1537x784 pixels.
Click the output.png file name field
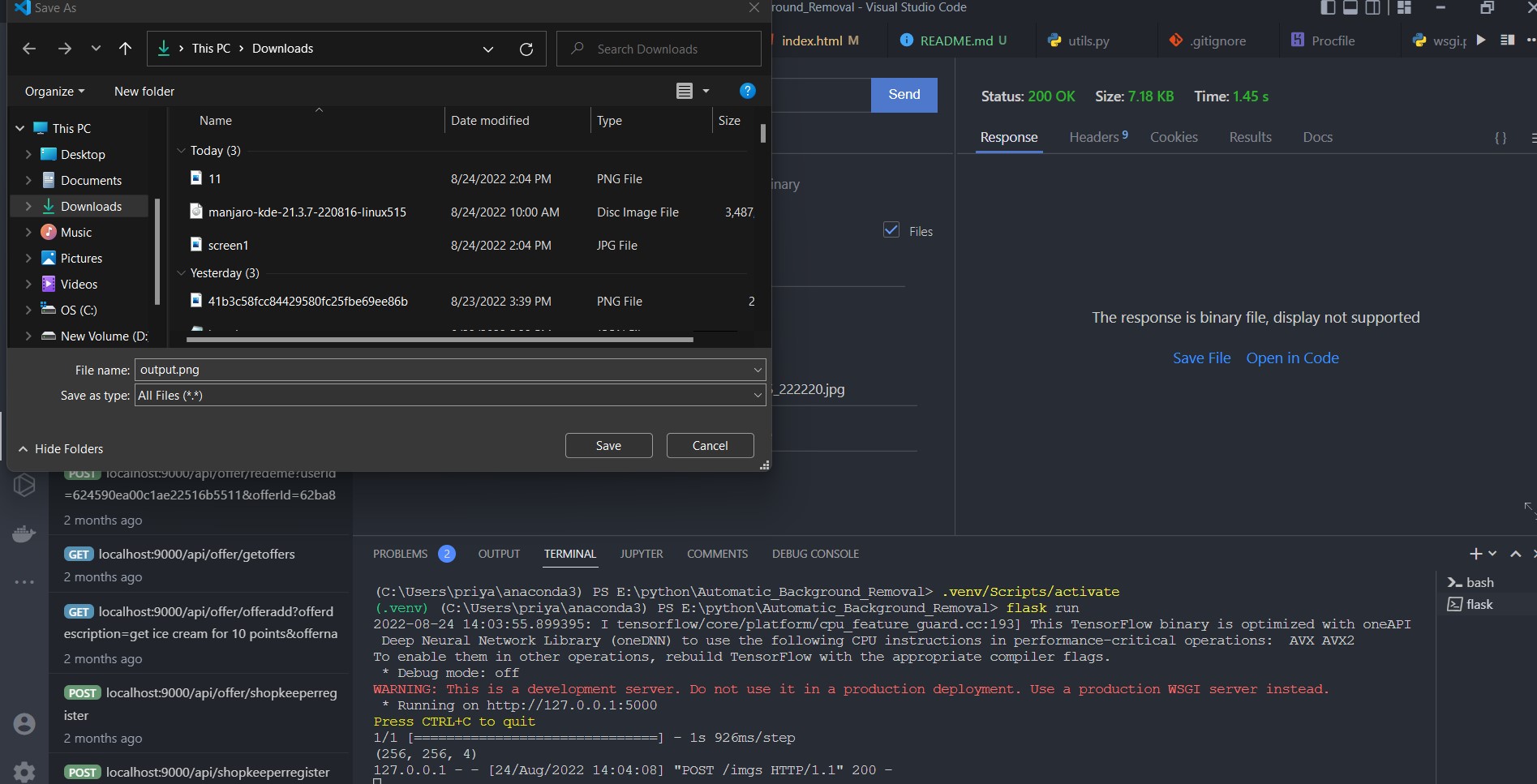(x=446, y=370)
